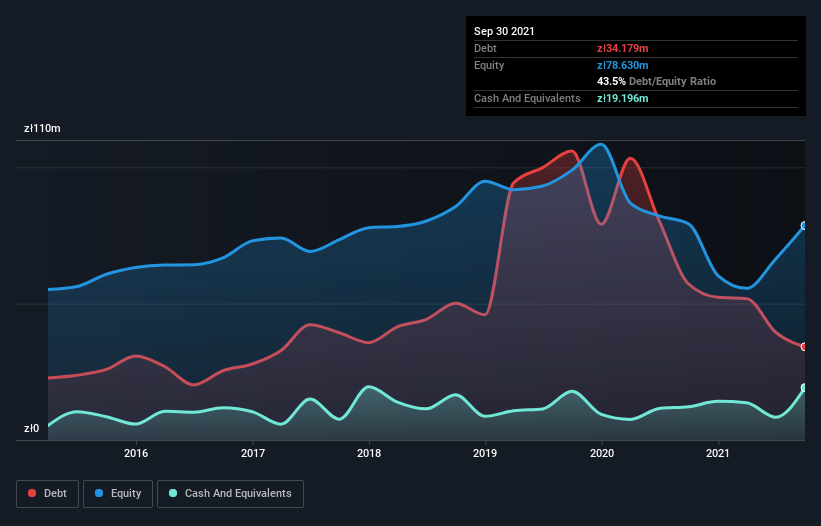Toggle the Equity legend button
Image resolution: width=821 pixels, height=526 pixels.
[118, 494]
